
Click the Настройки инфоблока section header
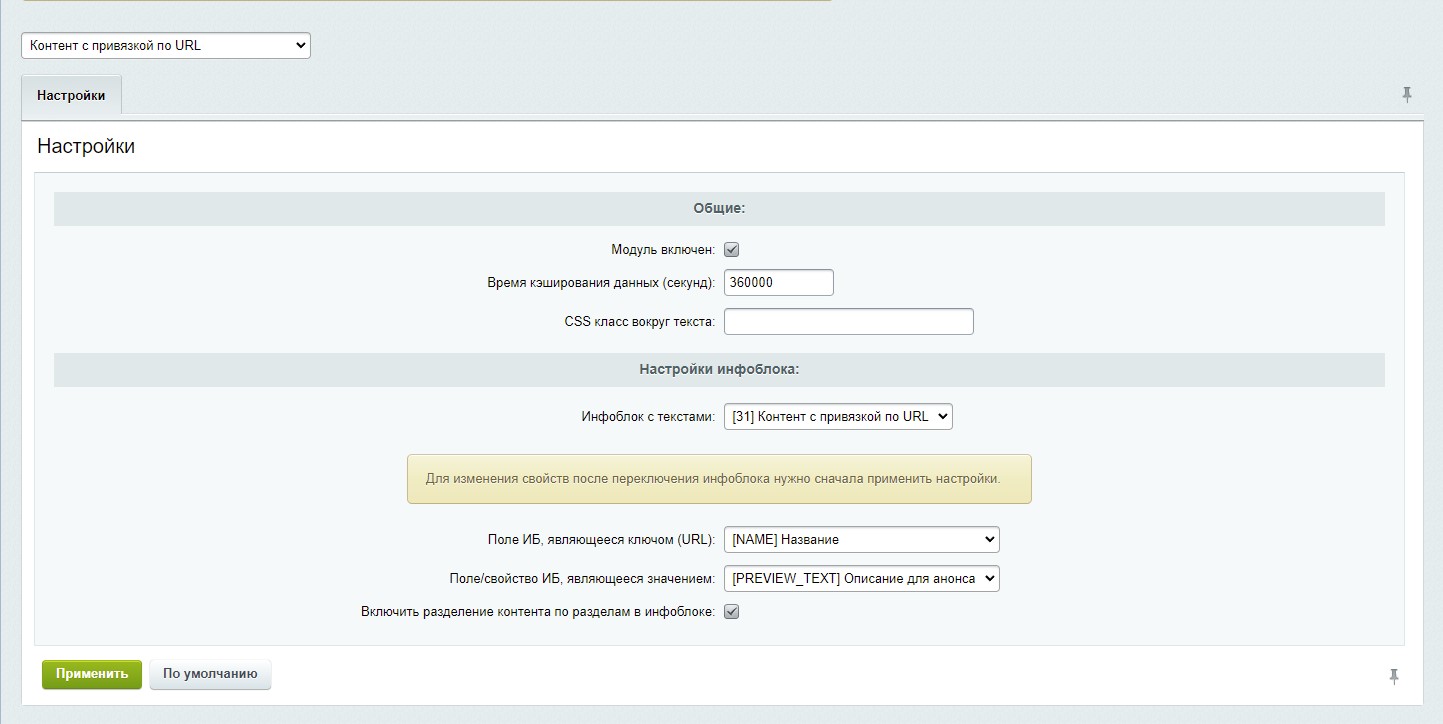coord(719,370)
